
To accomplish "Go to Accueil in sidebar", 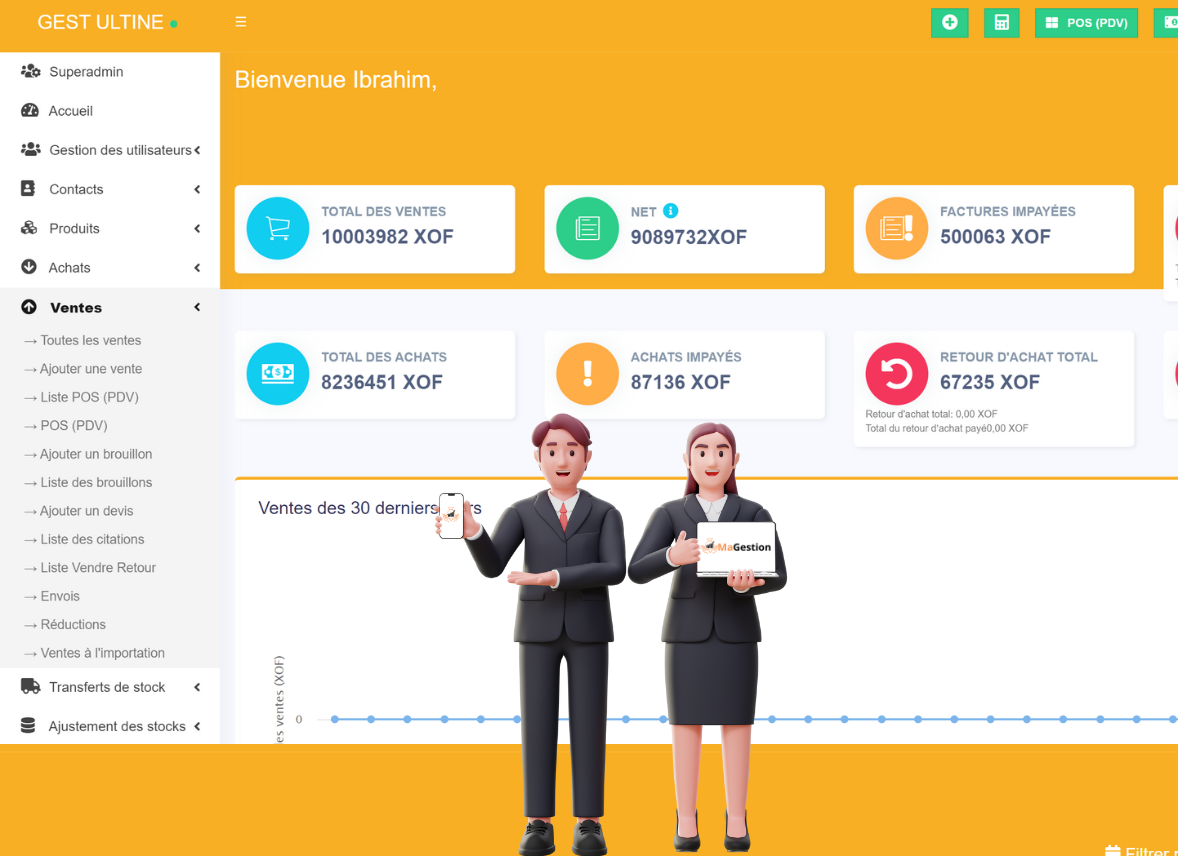I will (x=70, y=111).
